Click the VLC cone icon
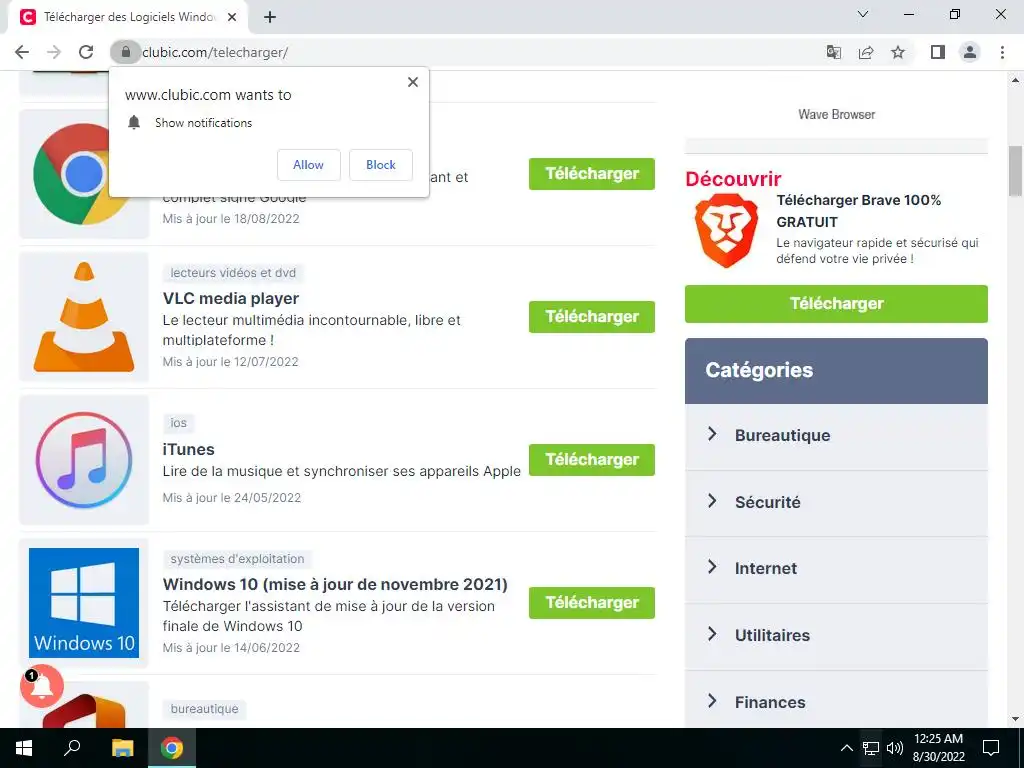Viewport: 1024px width, 768px height. click(84, 317)
